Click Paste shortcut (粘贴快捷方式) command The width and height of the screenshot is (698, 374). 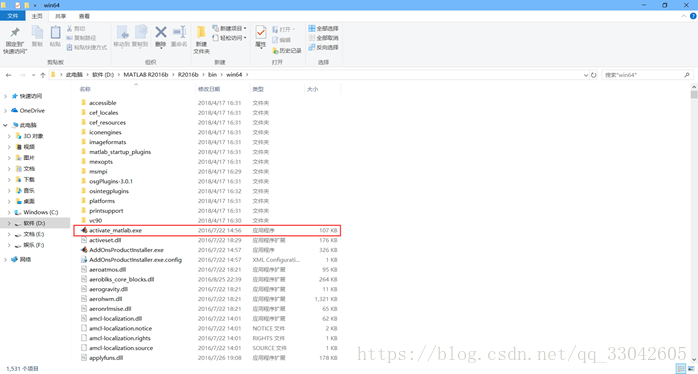(87, 47)
